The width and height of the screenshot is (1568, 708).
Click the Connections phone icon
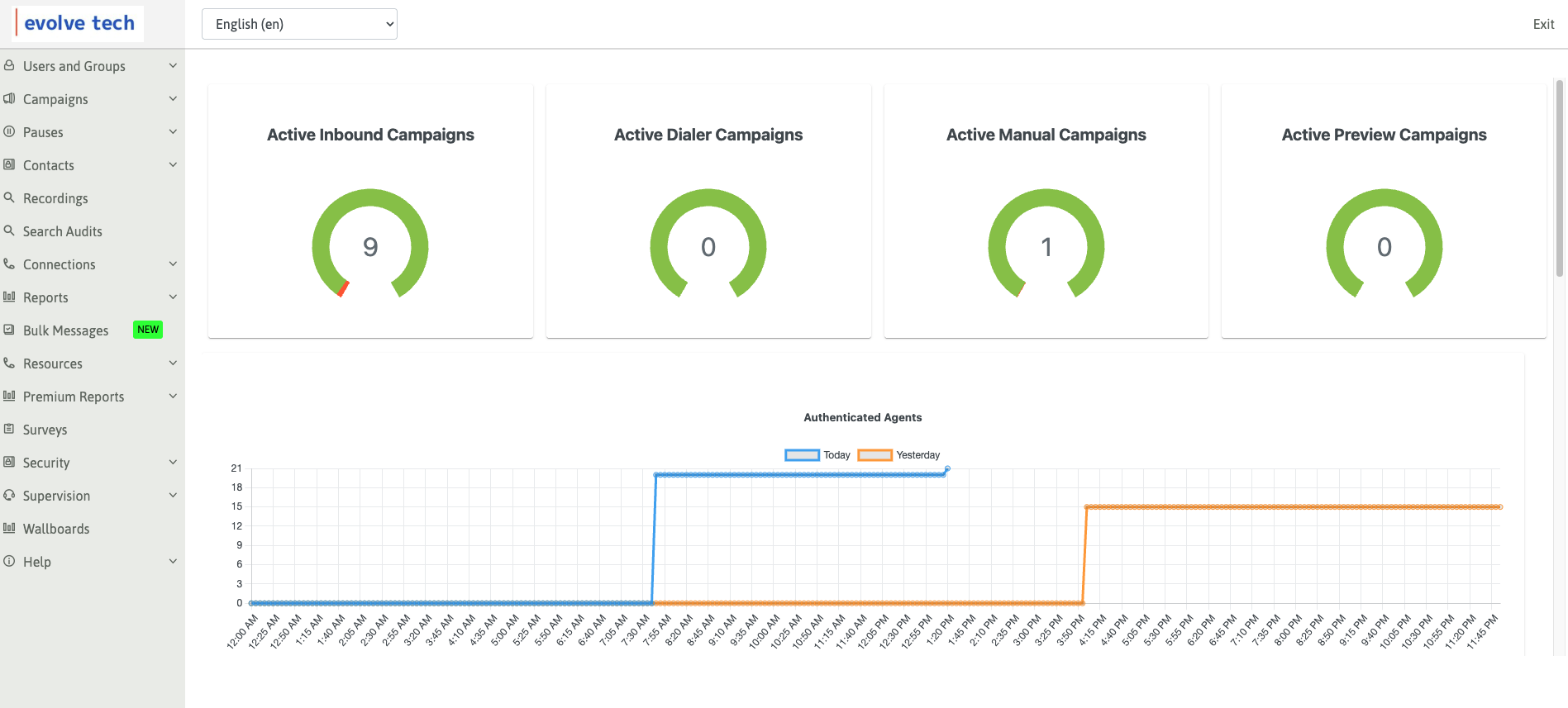(9, 264)
